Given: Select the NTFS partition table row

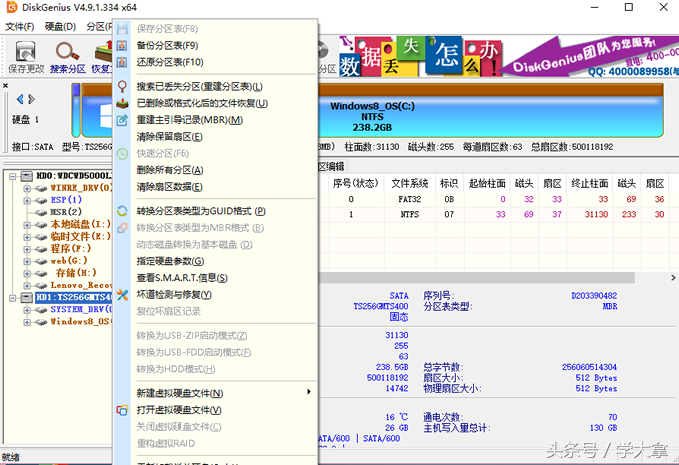Looking at the screenshot, I should point(498,214).
